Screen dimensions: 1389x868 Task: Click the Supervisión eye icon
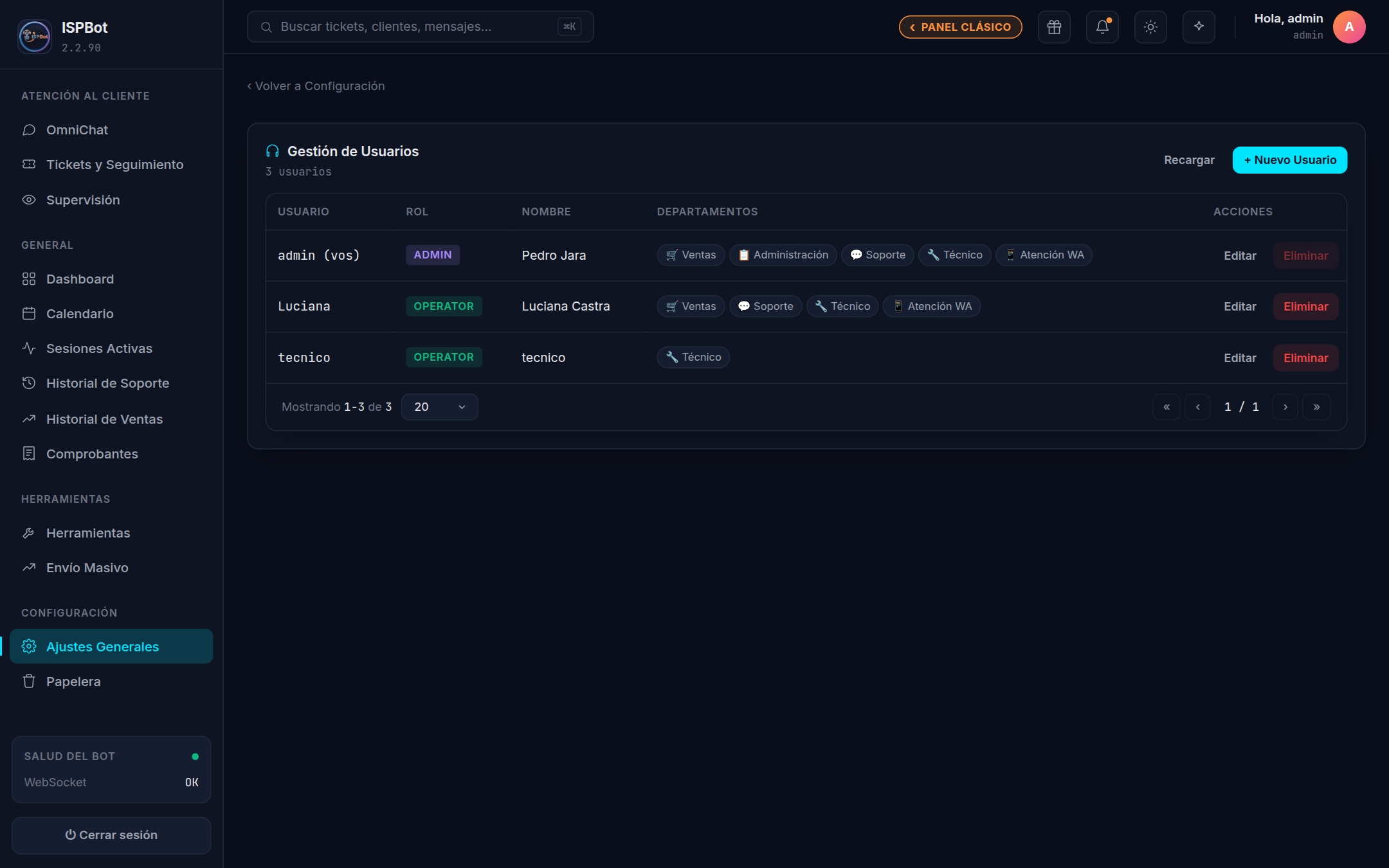click(29, 200)
